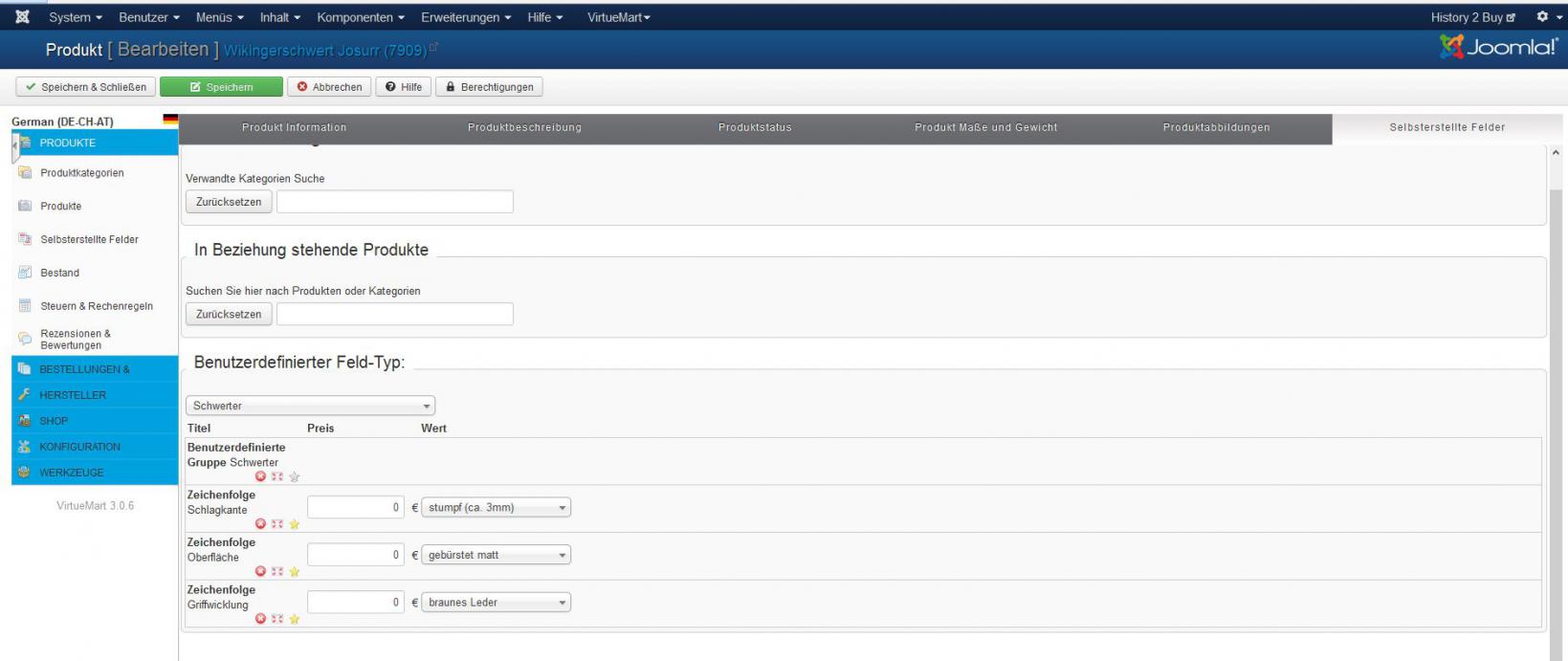Toggle the grey star for Gruppe Schwerter
Screen dimensions: 1568x661
tap(295, 476)
